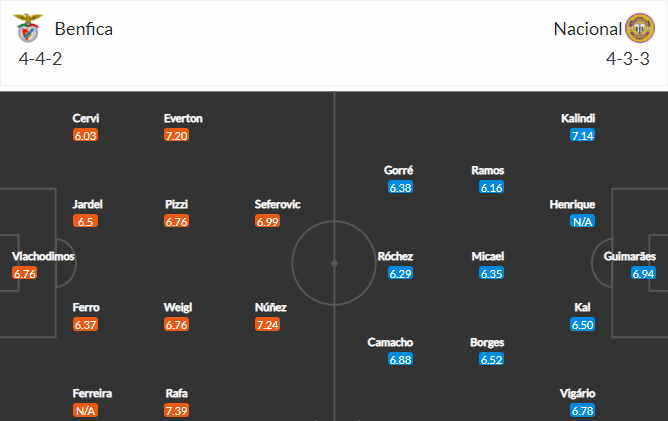Viewport: 668px width, 421px height.
Task: Click Borges's 6.52 rating badge
Action: click(x=491, y=359)
